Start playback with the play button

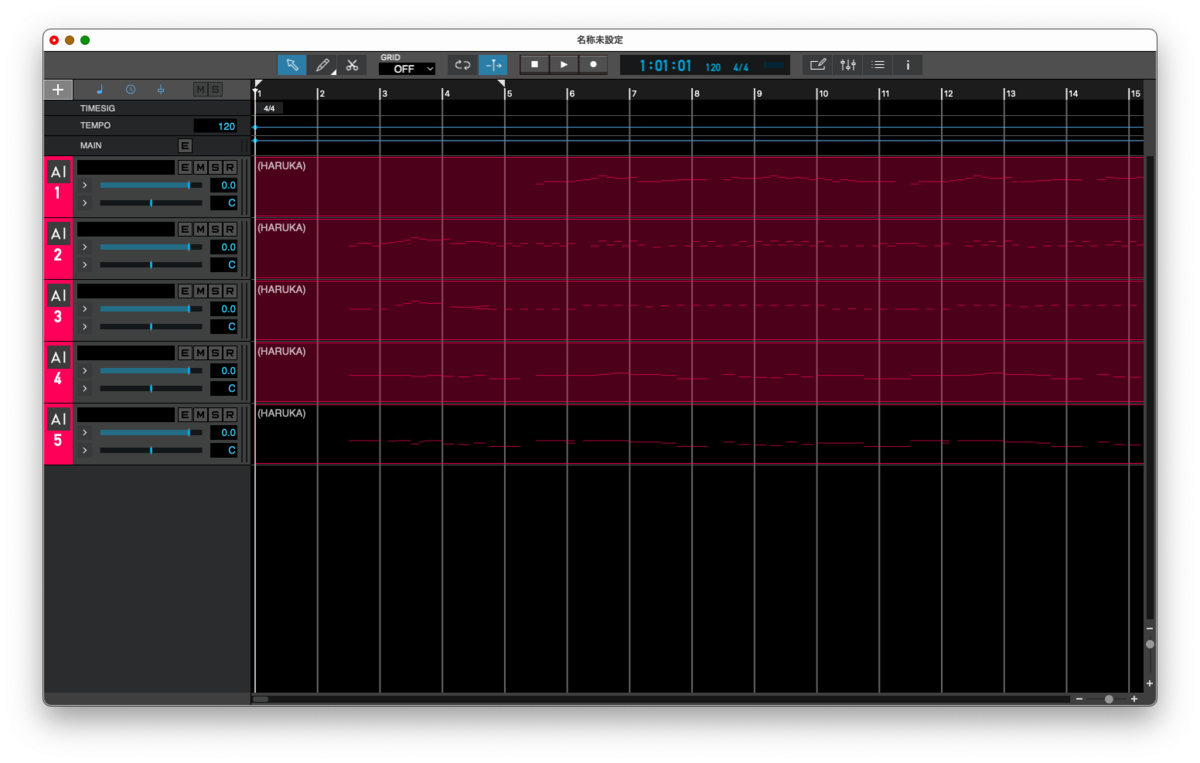pyautogui.click(x=564, y=65)
